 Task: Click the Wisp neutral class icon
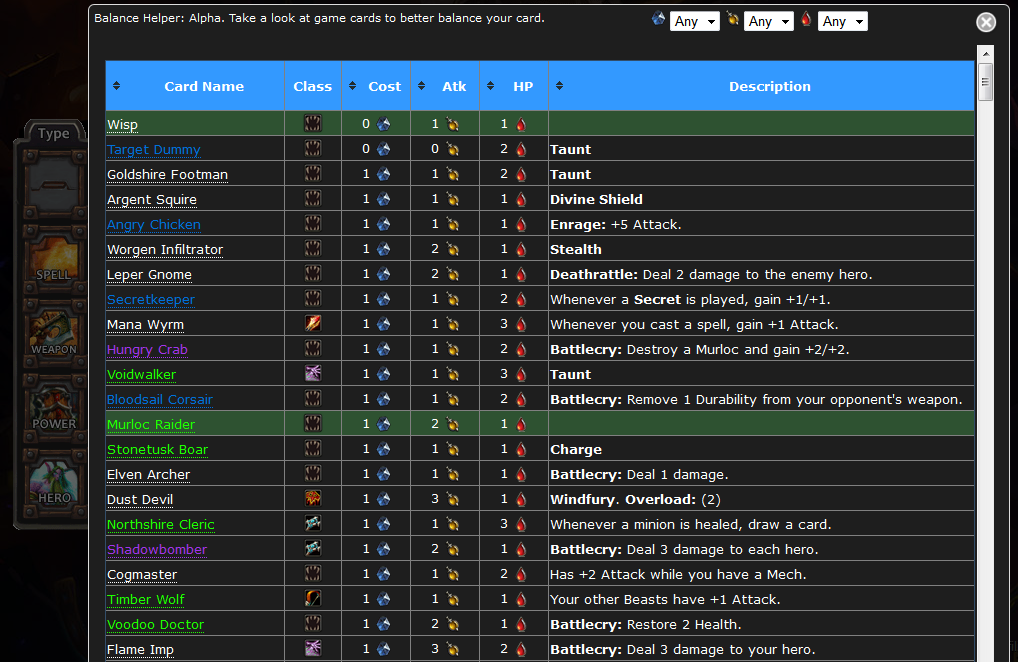tap(313, 123)
